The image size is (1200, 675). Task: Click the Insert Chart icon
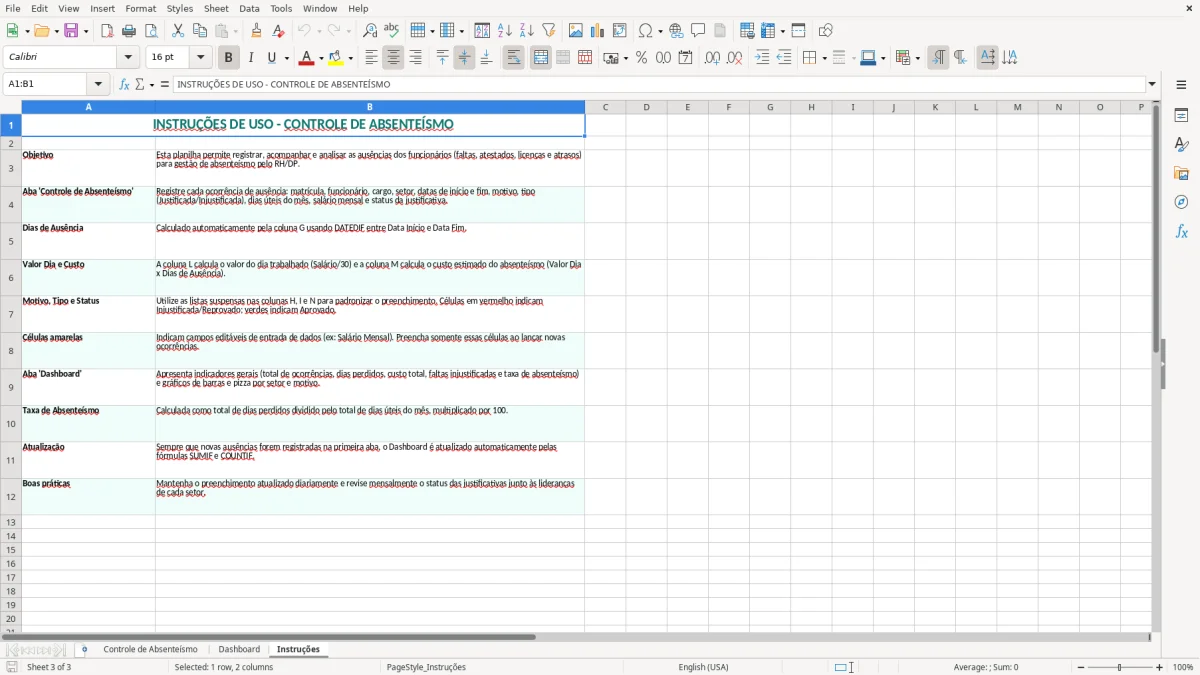tap(598, 31)
